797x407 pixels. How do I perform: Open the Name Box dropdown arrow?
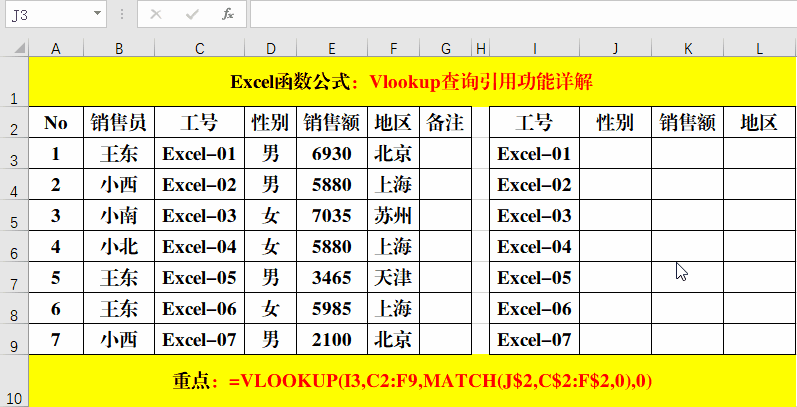[x=98, y=14]
